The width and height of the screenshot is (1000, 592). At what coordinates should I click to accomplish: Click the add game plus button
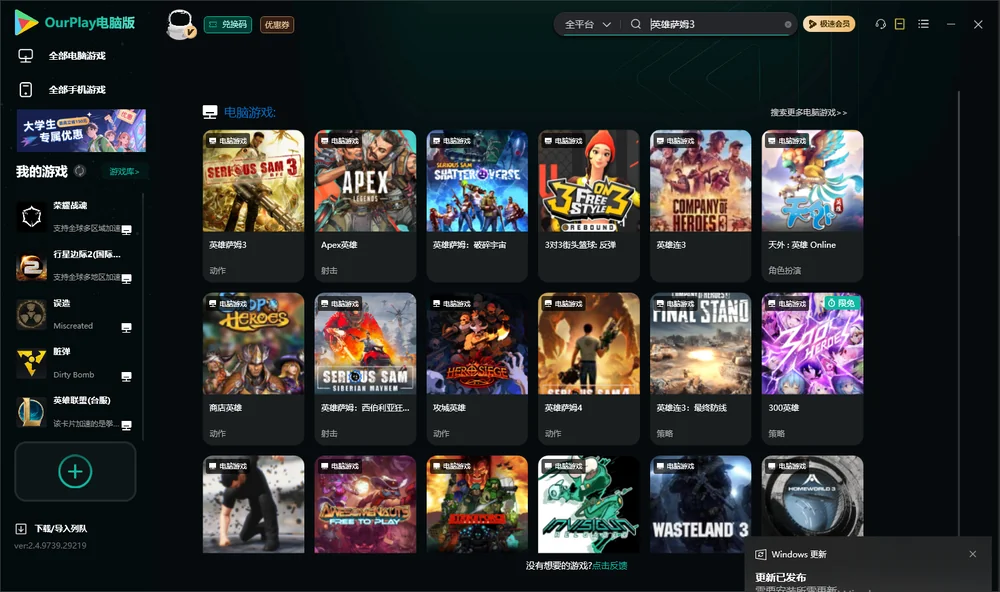pos(75,471)
